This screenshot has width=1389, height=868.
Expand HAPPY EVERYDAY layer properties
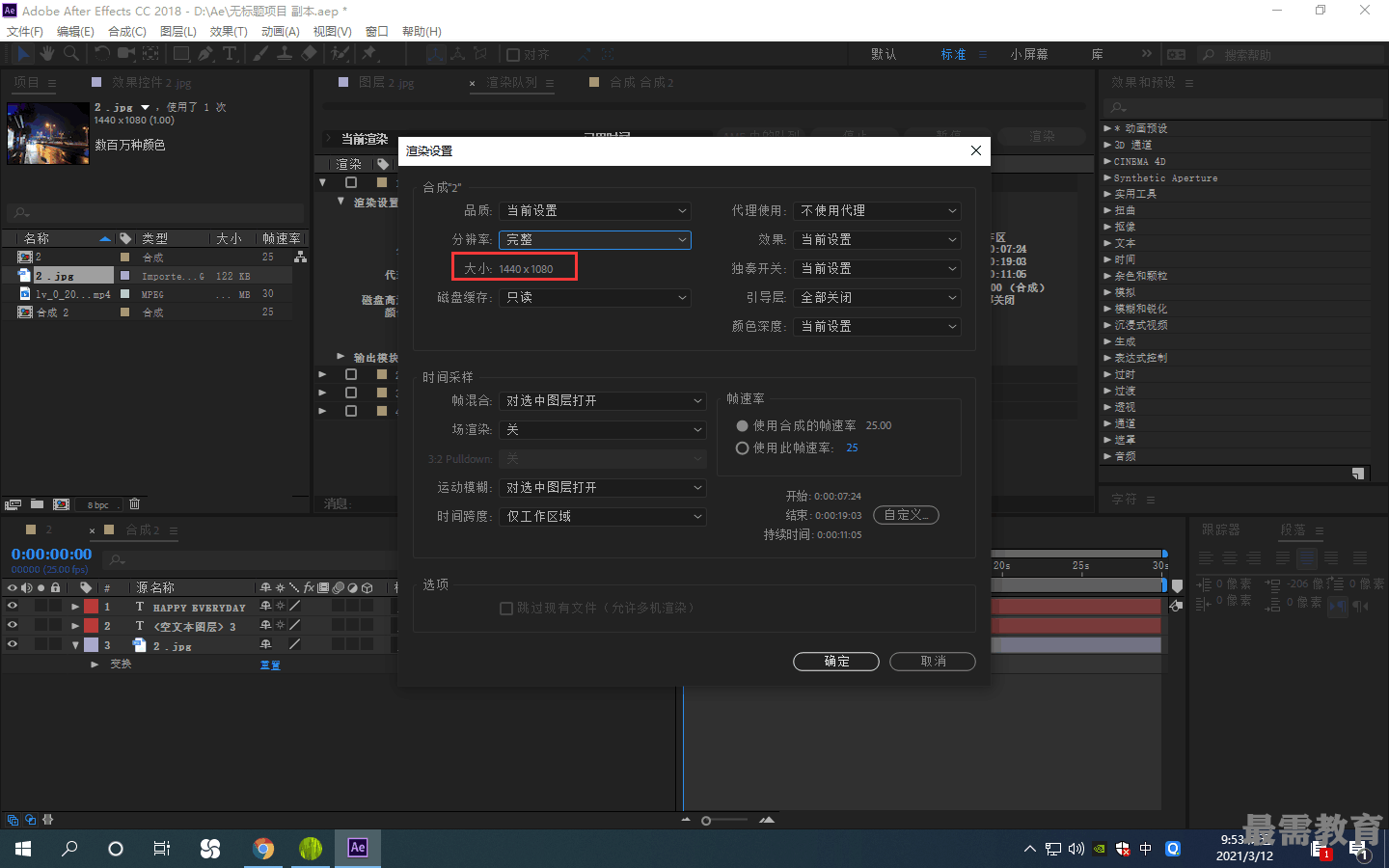click(75, 607)
